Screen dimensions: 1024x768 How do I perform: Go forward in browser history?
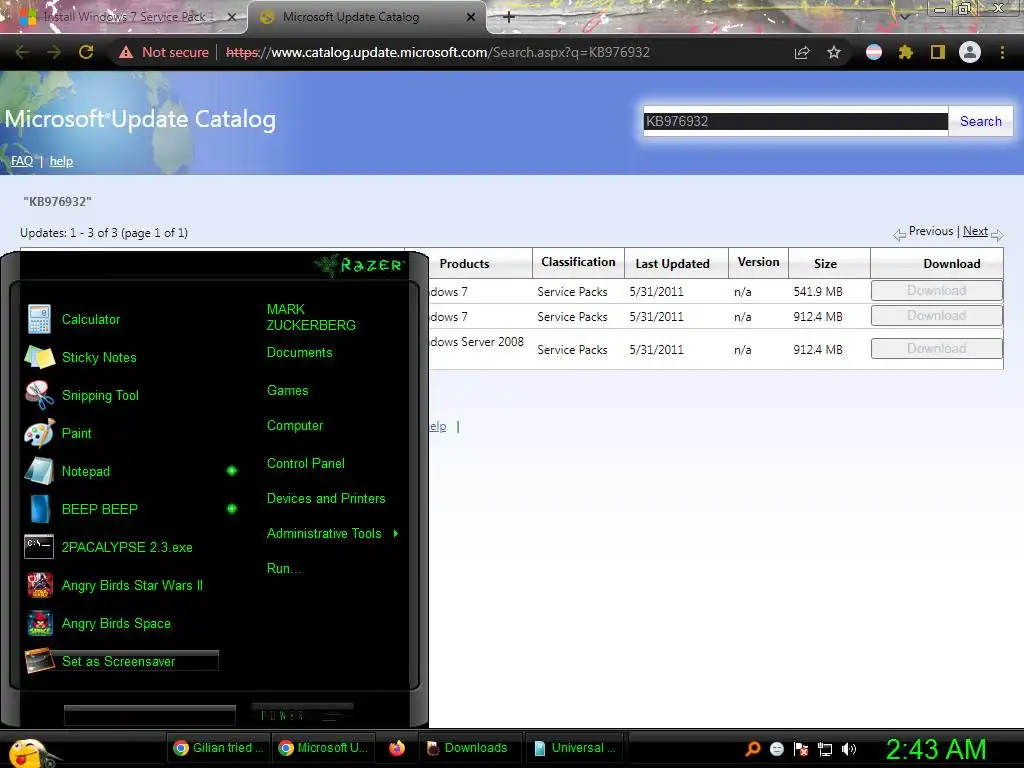pyautogui.click(x=54, y=52)
